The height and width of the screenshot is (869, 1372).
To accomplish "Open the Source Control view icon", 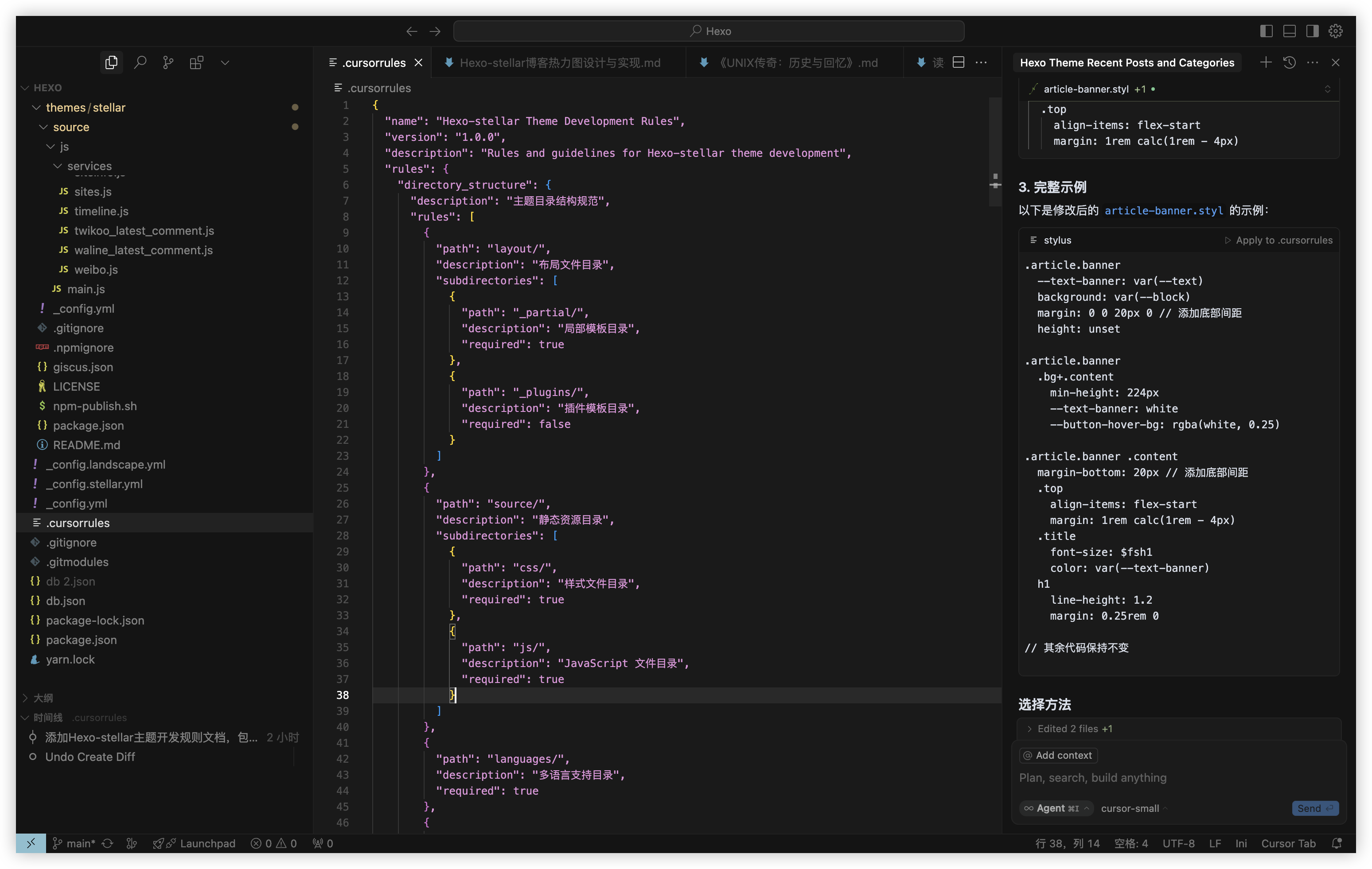I will point(168,62).
